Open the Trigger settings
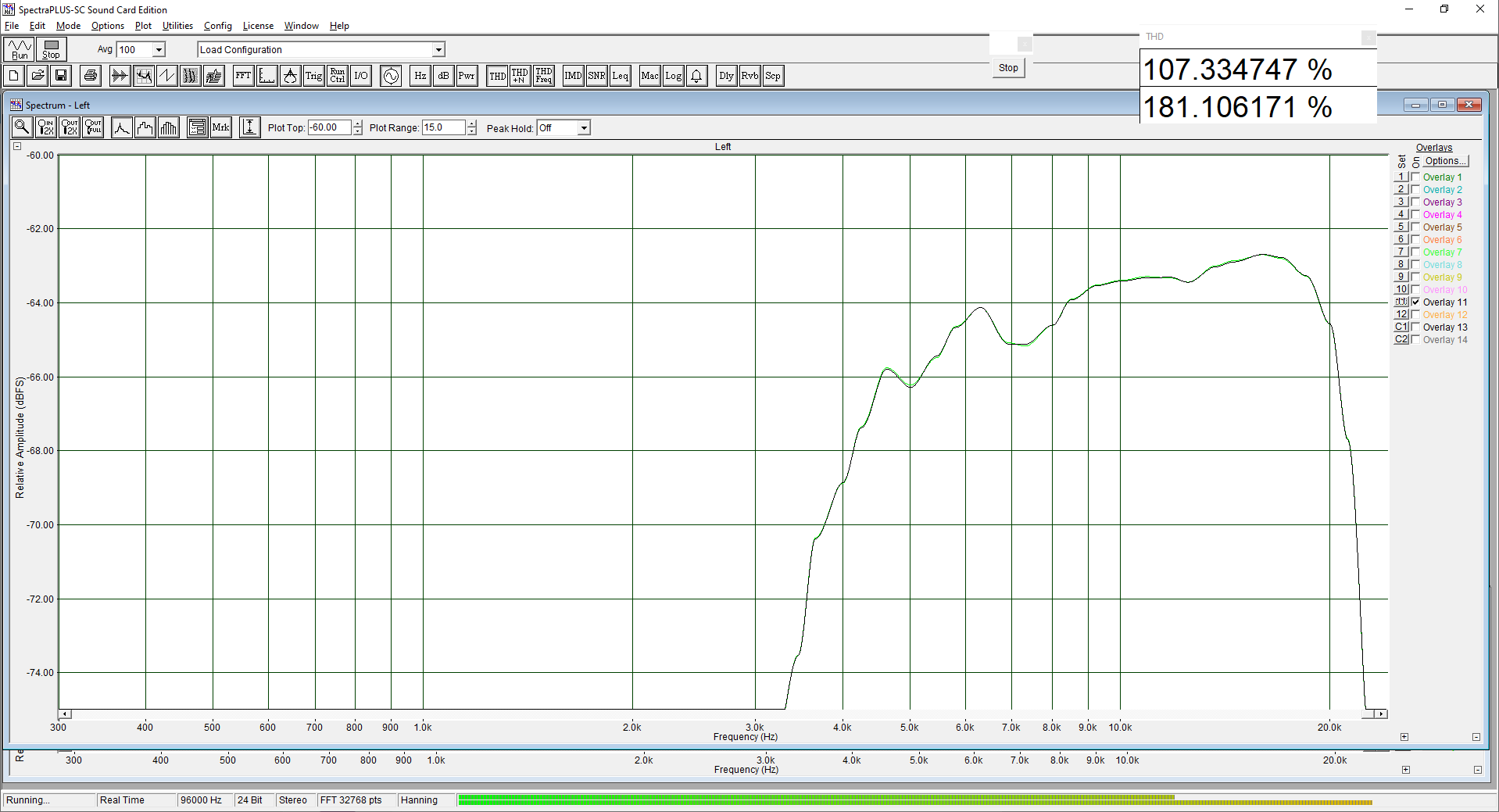The image size is (1499, 812). click(x=313, y=76)
